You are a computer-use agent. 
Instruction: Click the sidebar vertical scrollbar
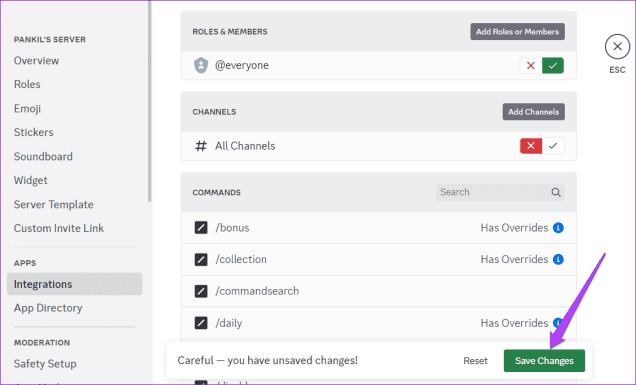149,101
